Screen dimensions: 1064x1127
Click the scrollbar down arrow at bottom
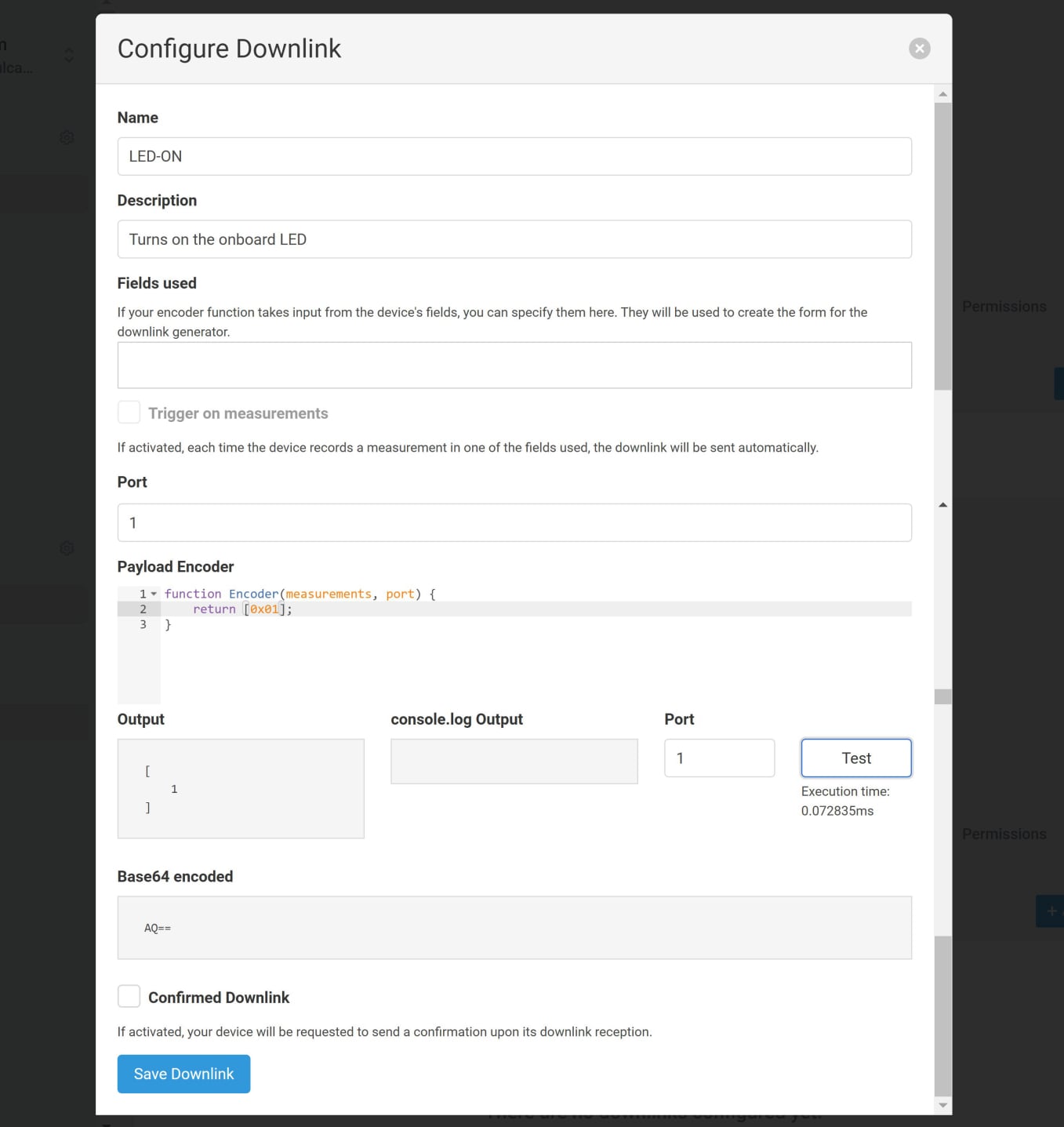[942, 1105]
